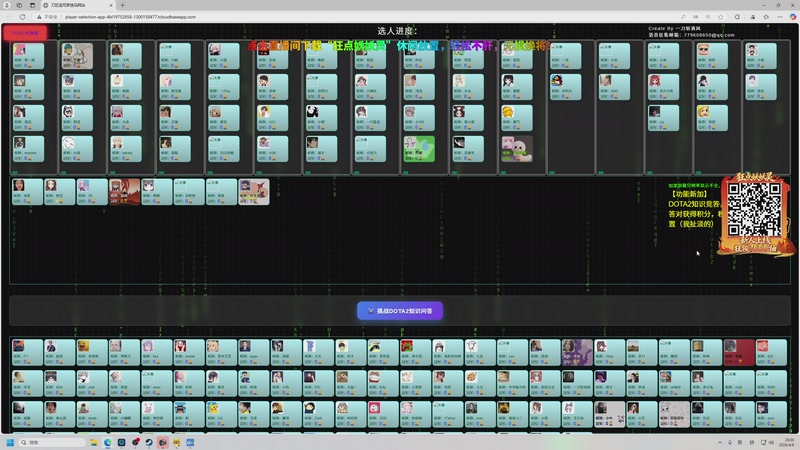Close the current browser tab
Viewport: 800px width, 450px height.
(x=111, y=5)
